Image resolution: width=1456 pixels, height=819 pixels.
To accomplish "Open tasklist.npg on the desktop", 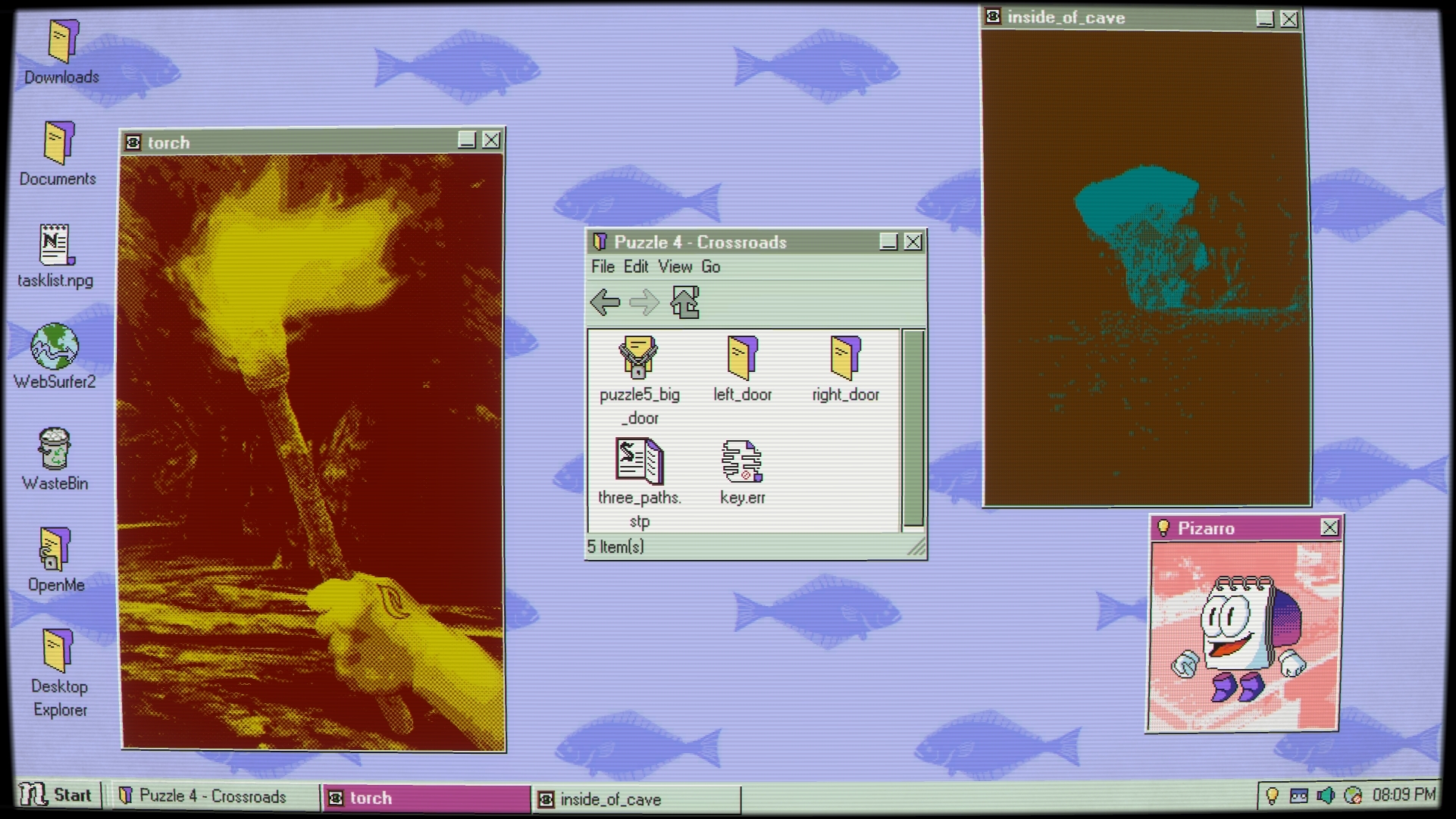I will pos(55,246).
